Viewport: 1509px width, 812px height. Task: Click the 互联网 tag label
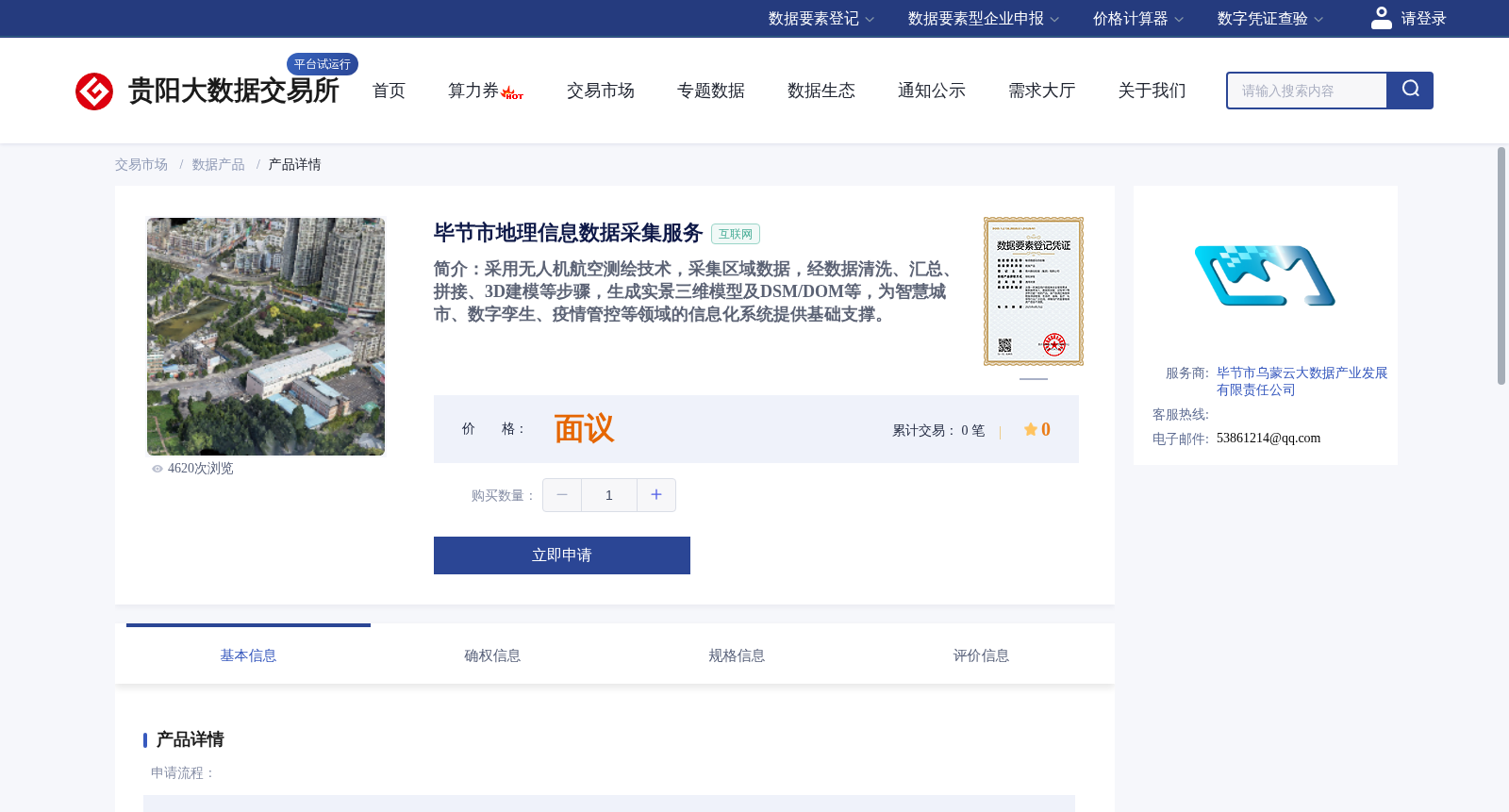736,234
